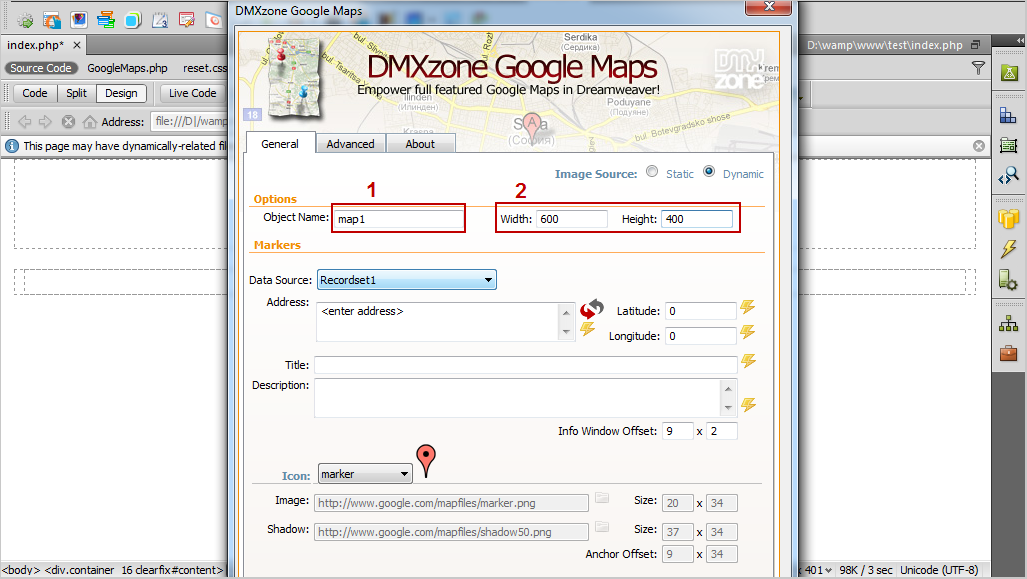Dismiss the dynamically-related files notification bar
1027x579 pixels.
(979, 146)
